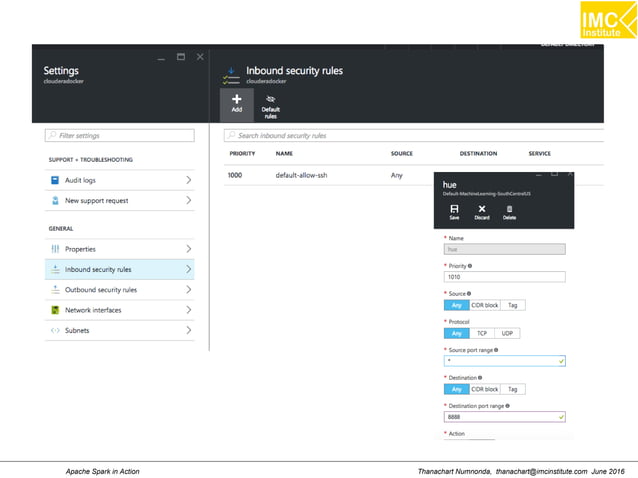Expand the Subnets chevron
This screenshot has width=638, height=478.
188,330
